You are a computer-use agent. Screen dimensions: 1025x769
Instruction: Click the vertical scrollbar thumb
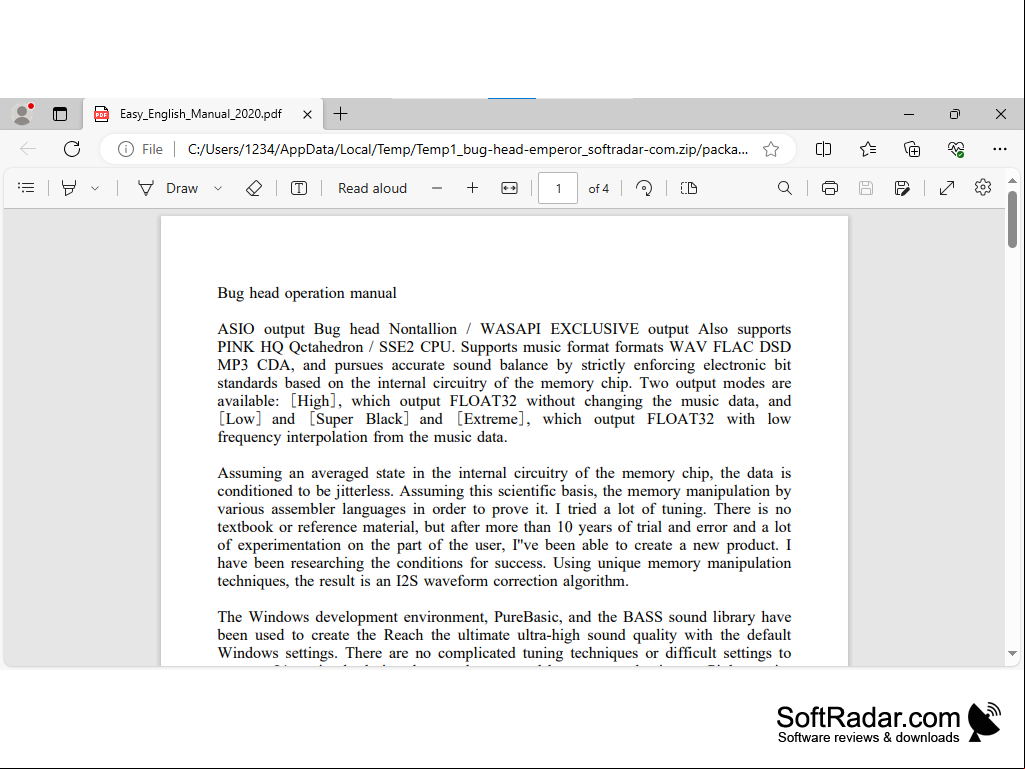point(1013,220)
